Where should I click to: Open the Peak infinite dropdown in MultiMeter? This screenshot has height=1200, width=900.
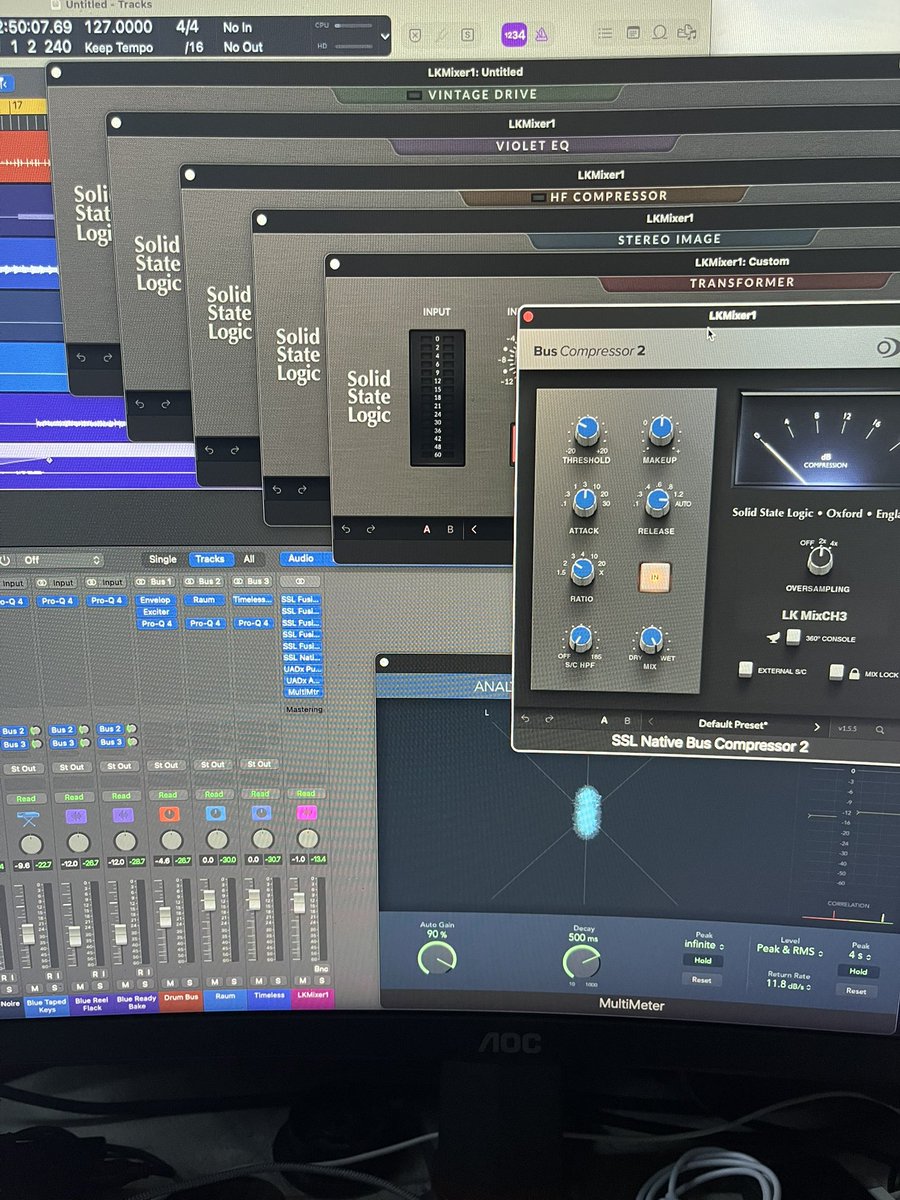pyautogui.click(x=703, y=944)
